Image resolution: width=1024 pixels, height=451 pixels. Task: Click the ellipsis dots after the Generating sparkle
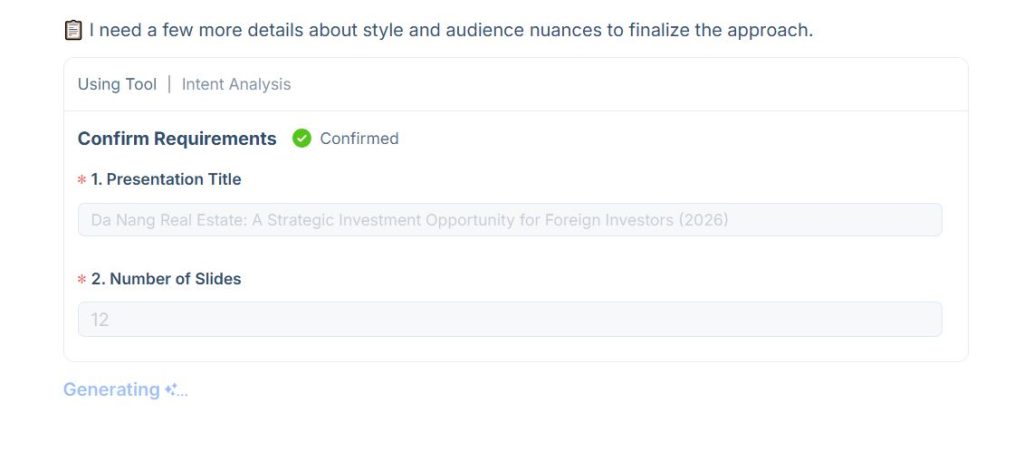coord(183,393)
